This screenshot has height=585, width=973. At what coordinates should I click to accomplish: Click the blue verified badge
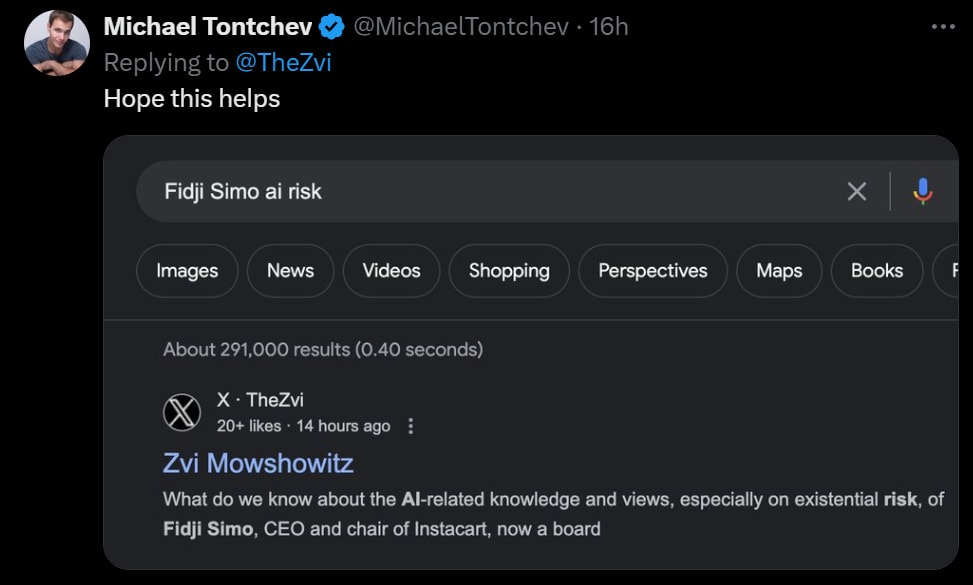(x=331, y=27)
